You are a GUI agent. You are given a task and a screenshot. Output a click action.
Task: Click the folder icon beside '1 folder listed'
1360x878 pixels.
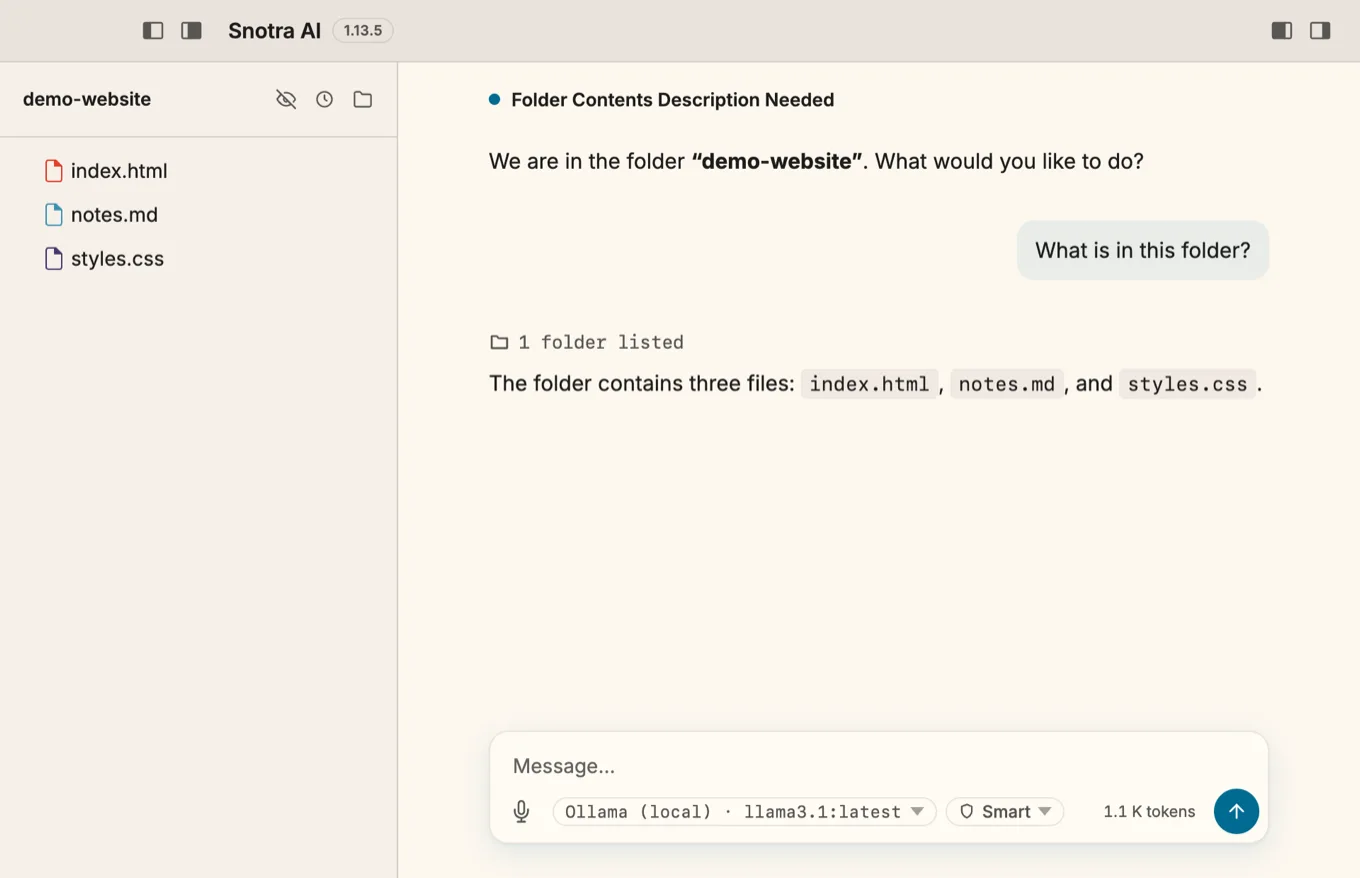(x=499, y=342)
